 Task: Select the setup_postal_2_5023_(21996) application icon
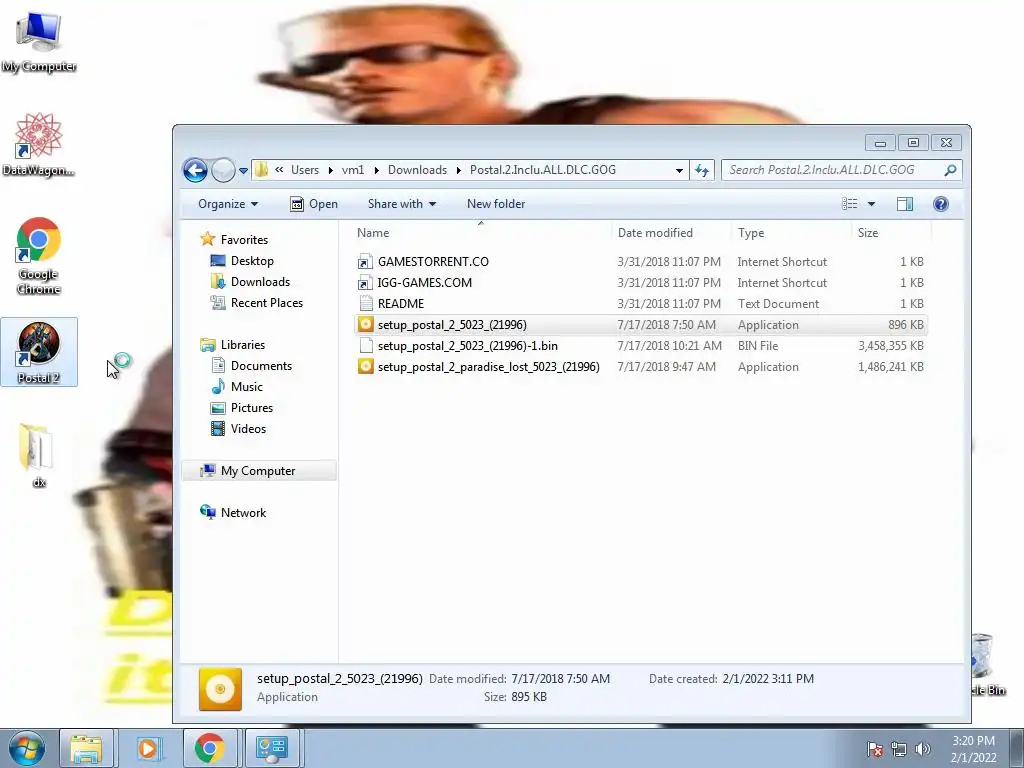tap(365, 325)
